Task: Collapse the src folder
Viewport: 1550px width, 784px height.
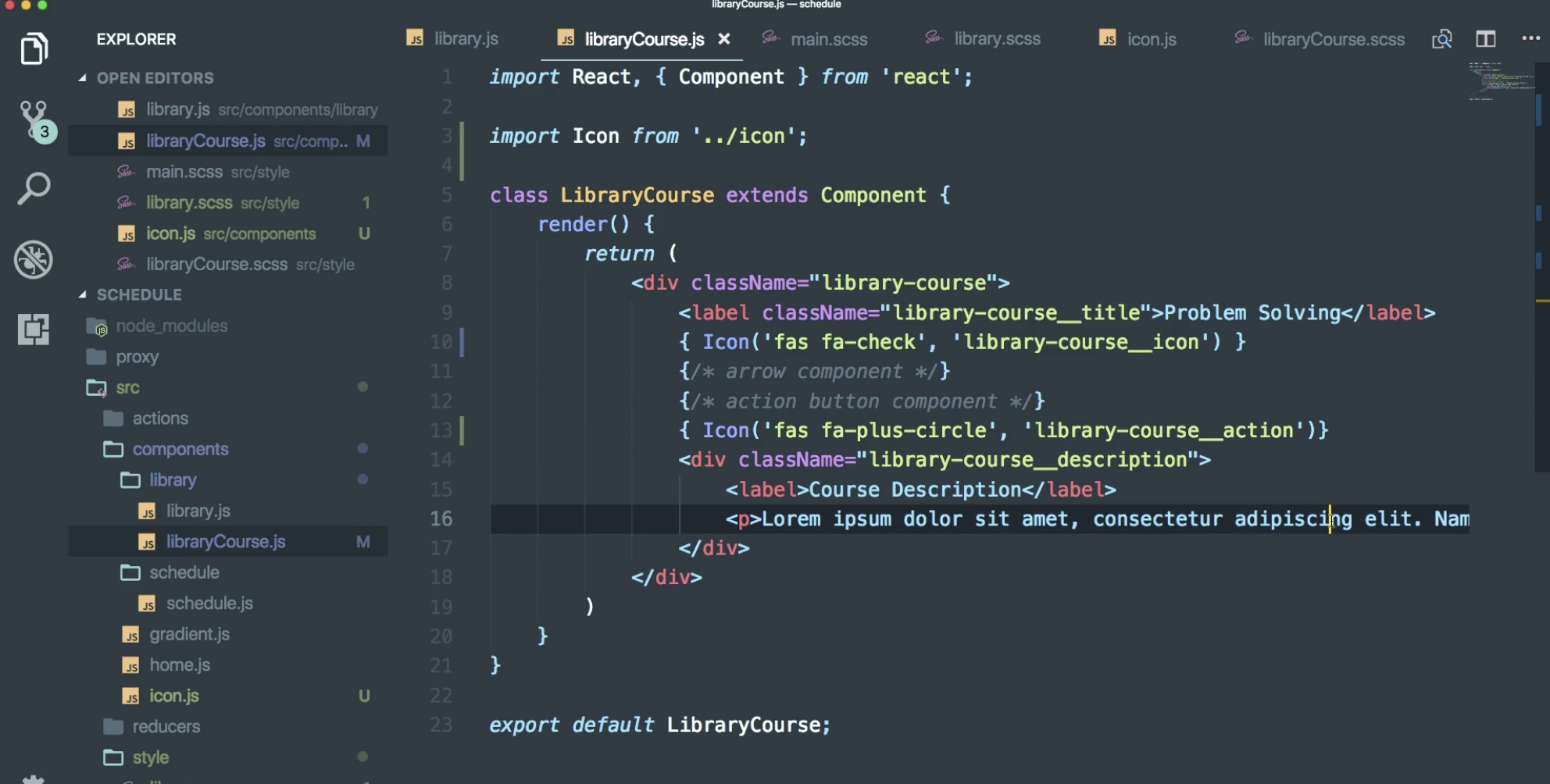Action: (113, 387)
